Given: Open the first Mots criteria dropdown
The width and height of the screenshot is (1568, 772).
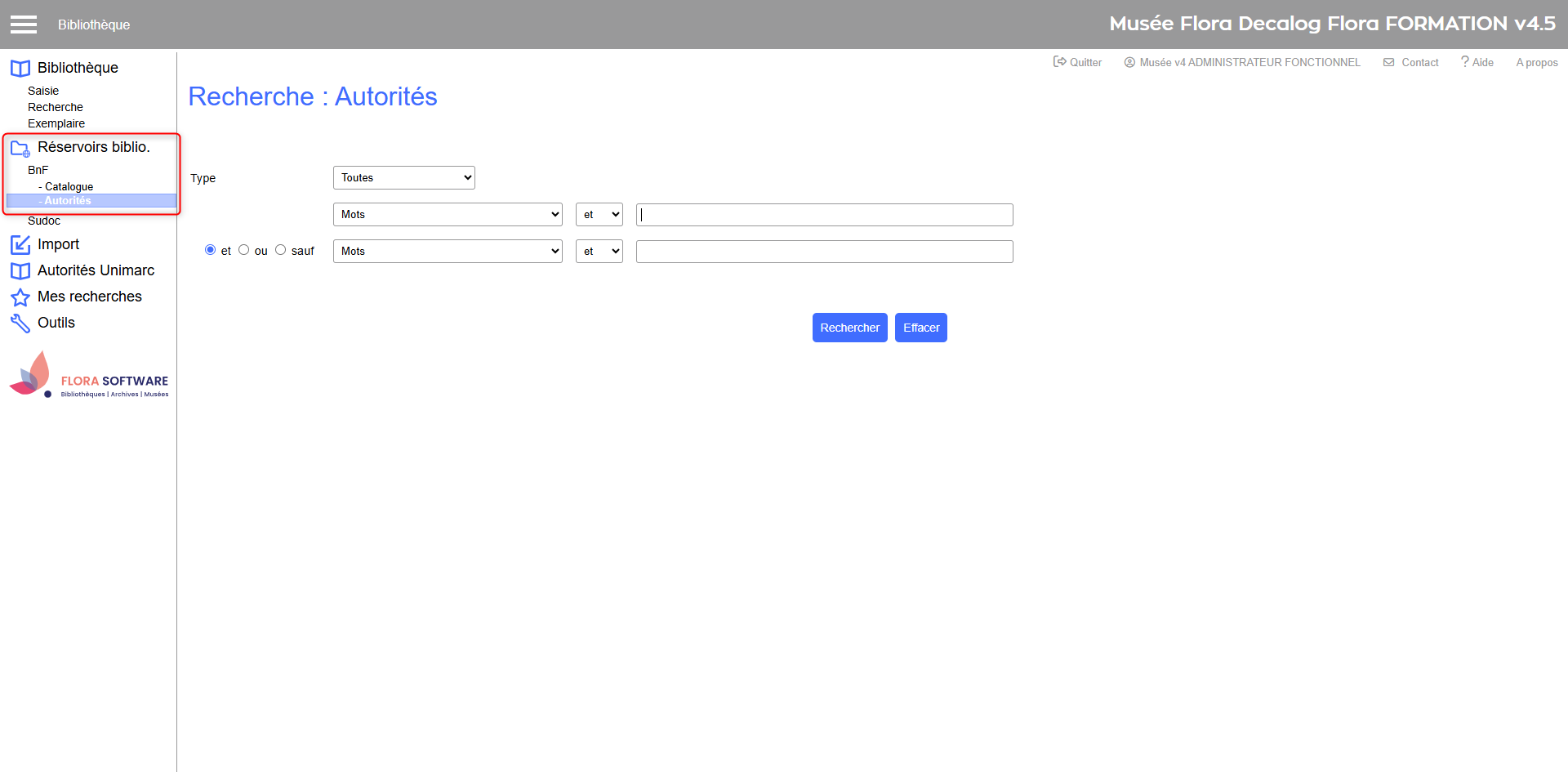Looking at the screenshot, I should (448, 215).
